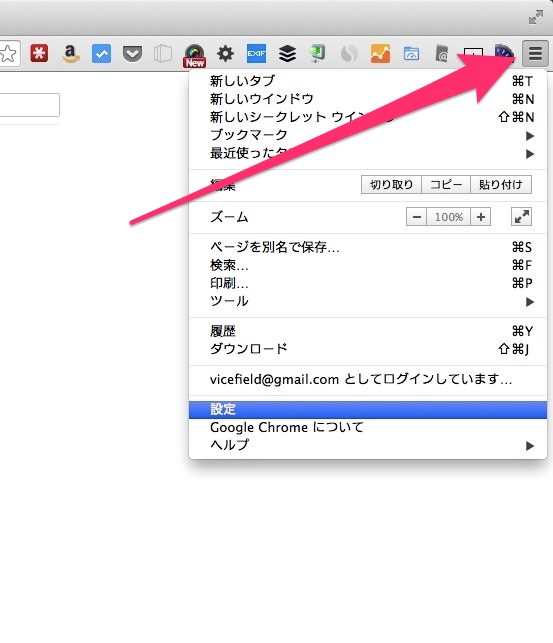Click the blue checkmark extension icon
This screenshot has height=643, width=553.
[x=101, y=54]
